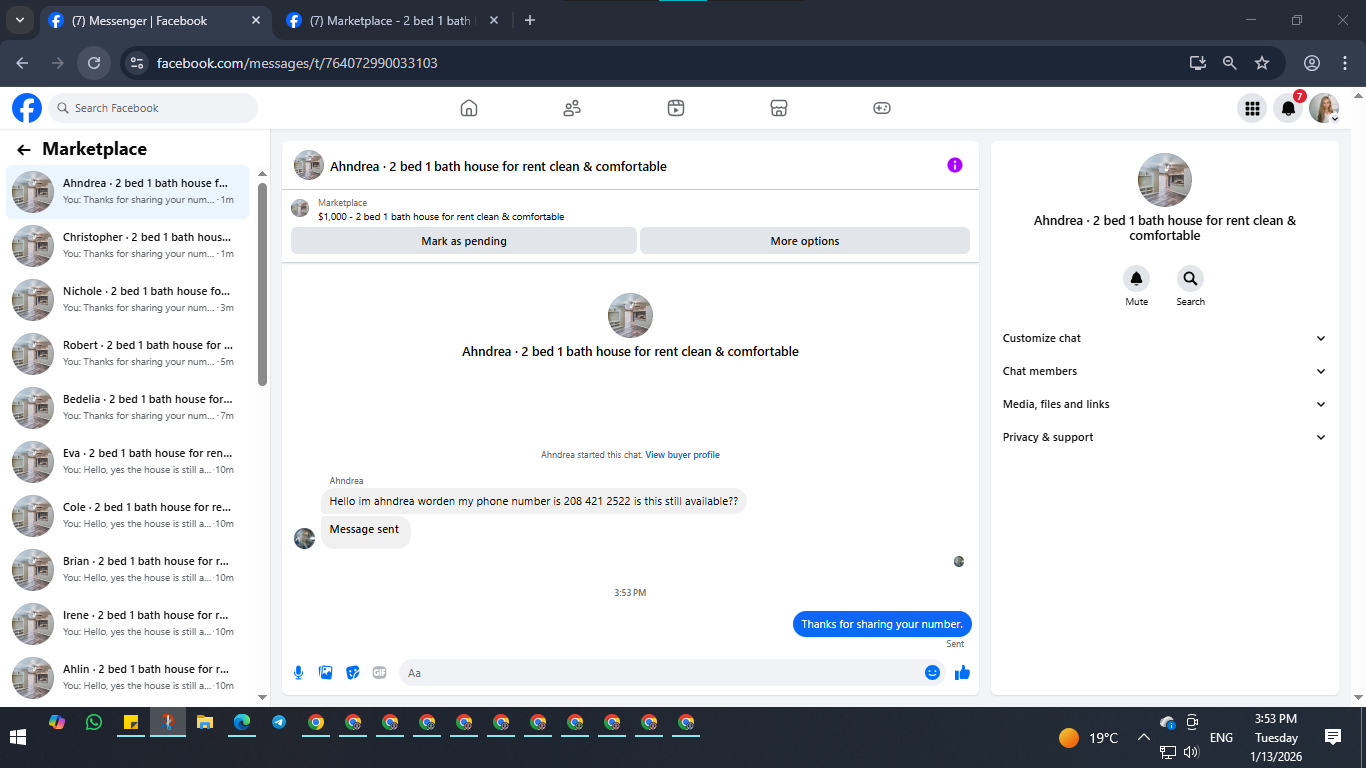Click the Thanks for sharing your number message
Screen dimensions: 1366x768
click(882, 624)
